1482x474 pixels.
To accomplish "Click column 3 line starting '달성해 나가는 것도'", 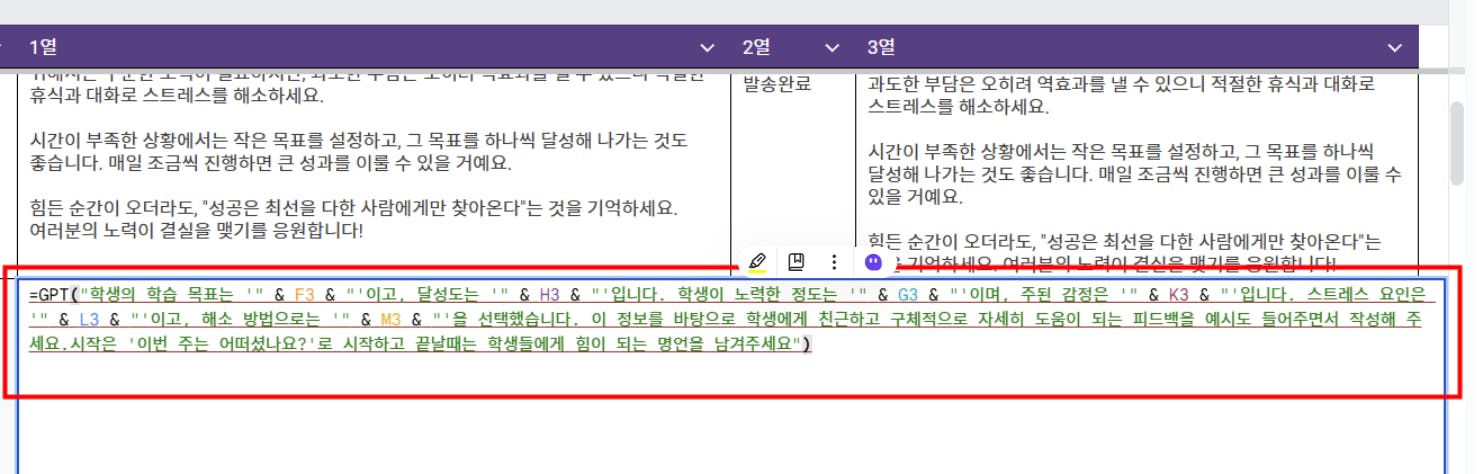I will (x=1134, y=173).
